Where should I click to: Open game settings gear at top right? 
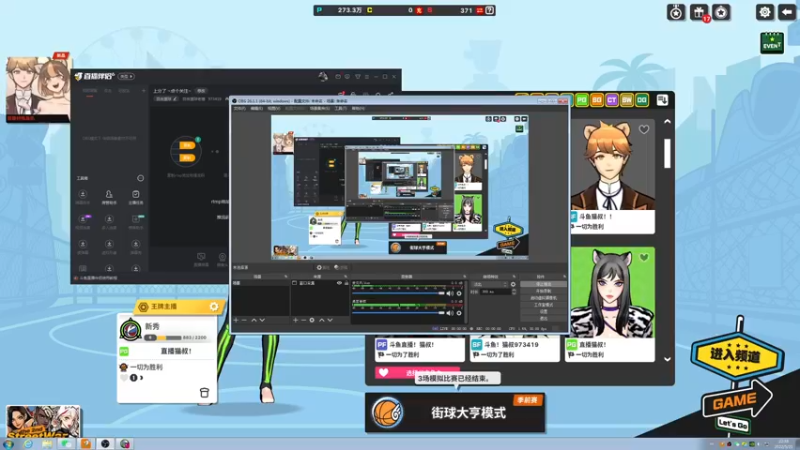coord(764,12)
